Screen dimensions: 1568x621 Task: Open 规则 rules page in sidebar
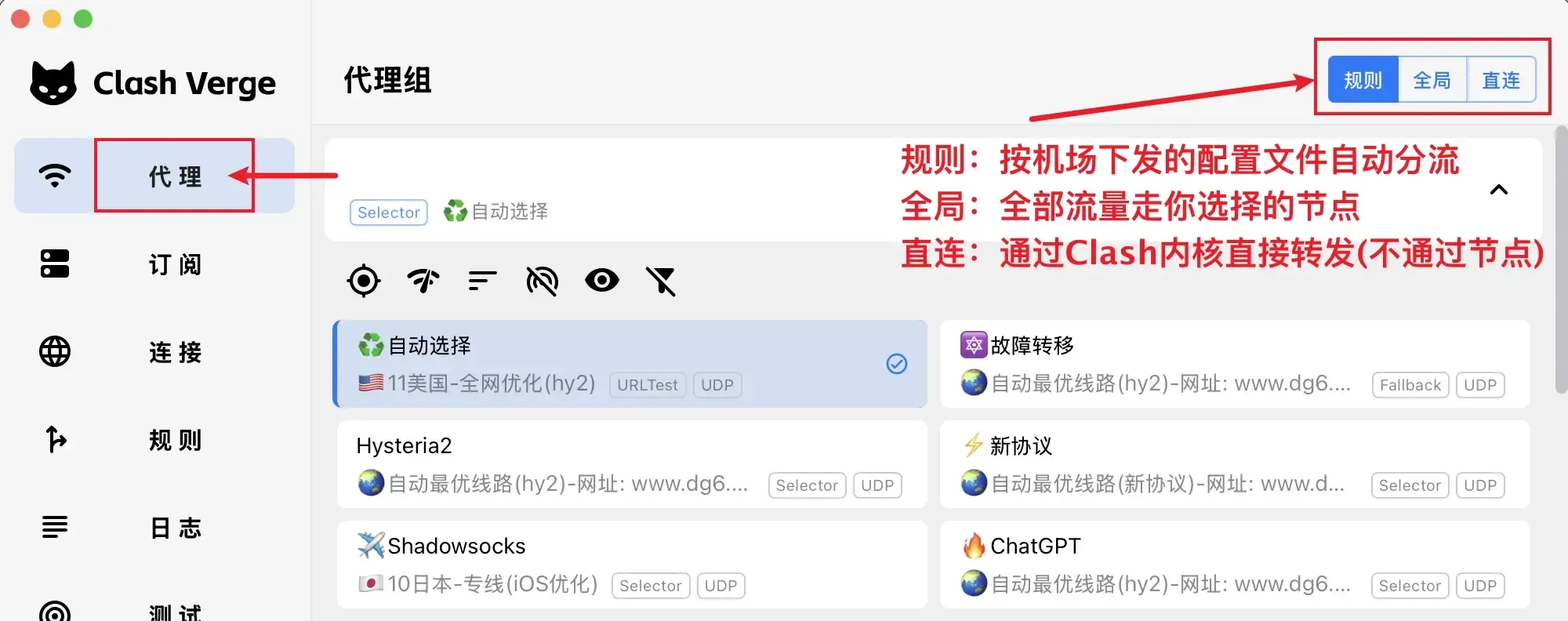pyautogui.click(x=154, y=440)
